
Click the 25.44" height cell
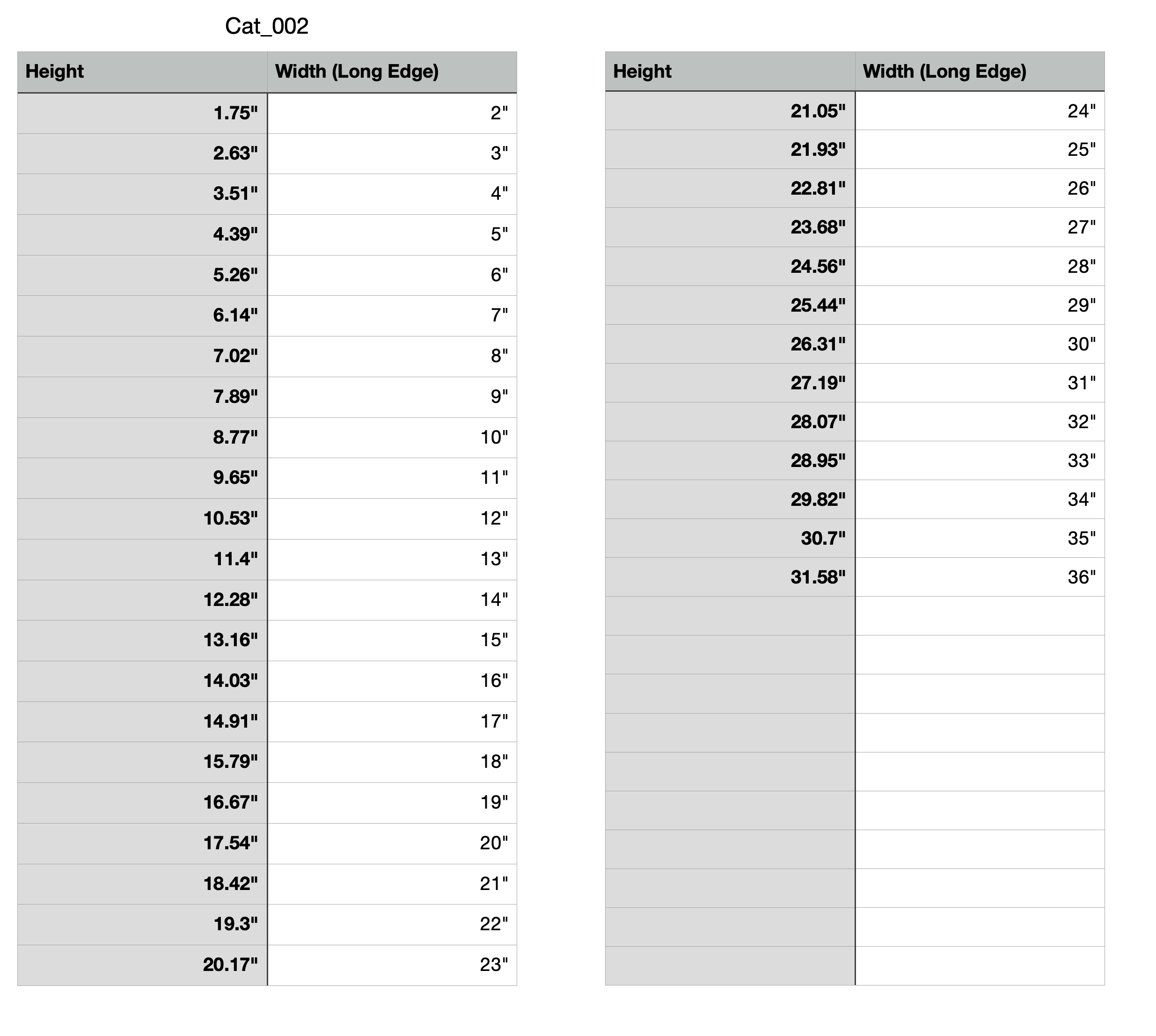[x=730, y=305]
